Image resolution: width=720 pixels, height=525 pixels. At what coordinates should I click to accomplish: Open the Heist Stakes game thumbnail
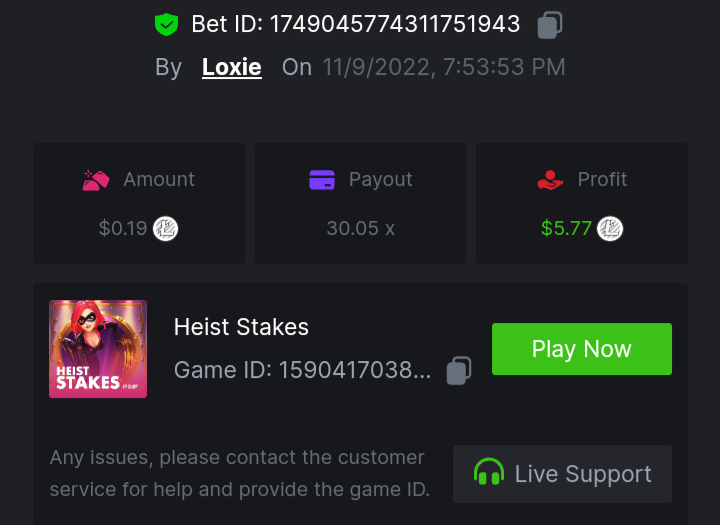click(x=98, y=349)
